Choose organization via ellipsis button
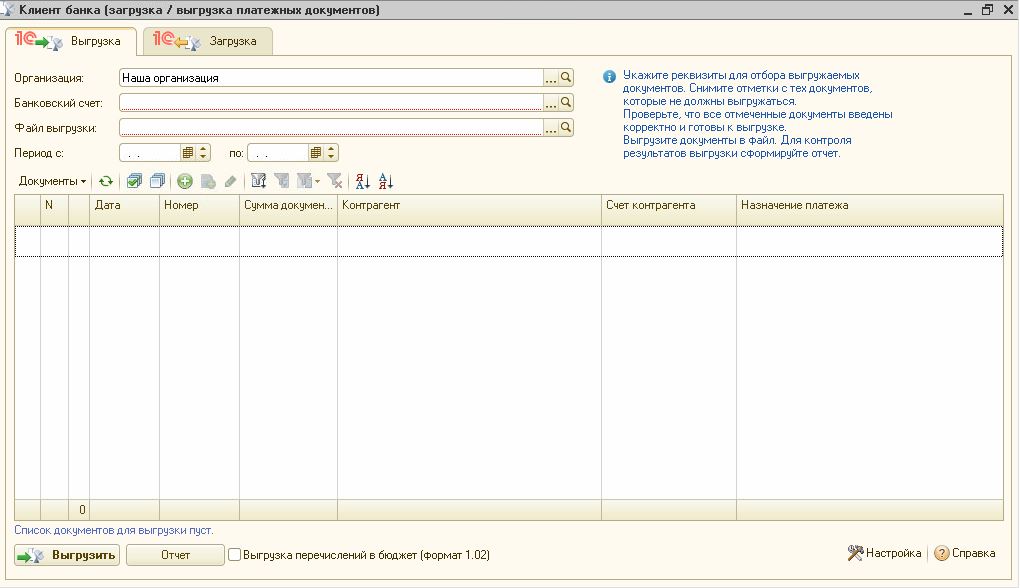The width and height of the screenshot is (1020, 588). pyautogui.click(x=551, y=78)
